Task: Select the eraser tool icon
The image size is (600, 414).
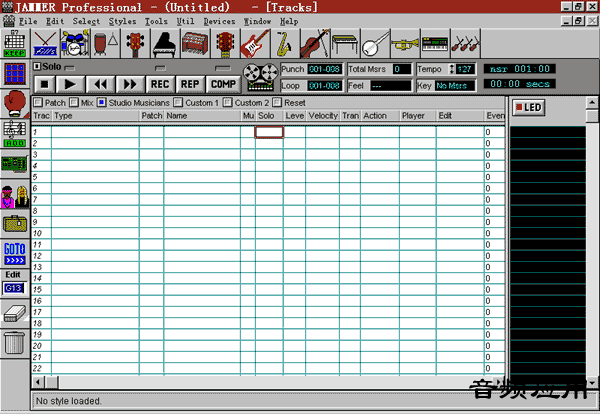Action: tap(15, 314)
